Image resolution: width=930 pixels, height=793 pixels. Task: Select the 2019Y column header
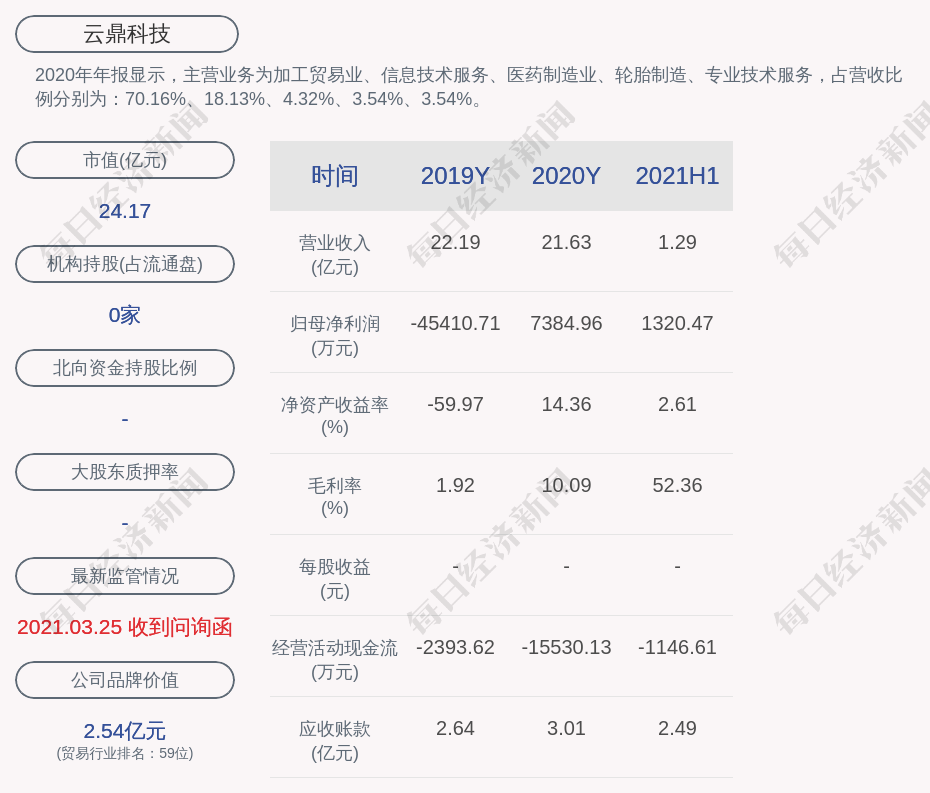click(455, 176)
